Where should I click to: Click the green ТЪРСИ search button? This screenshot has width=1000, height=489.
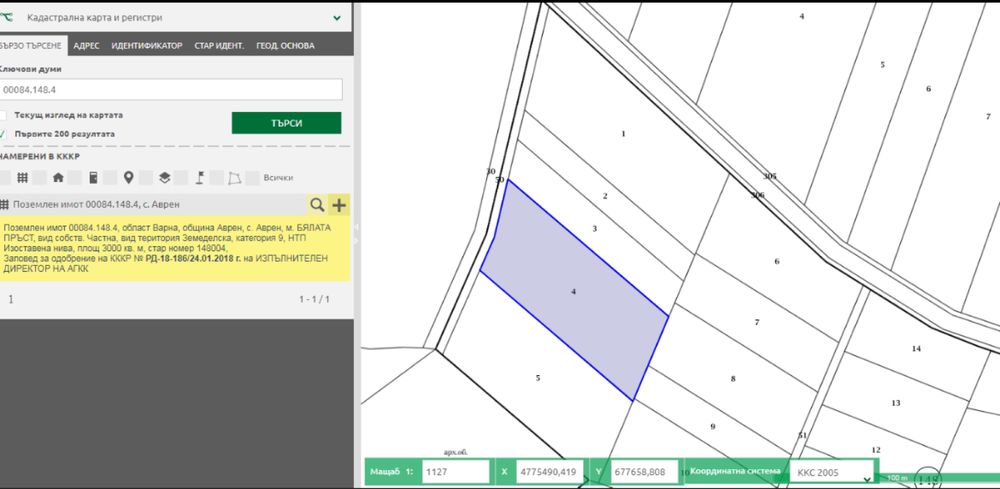click(x=286, y=123)
